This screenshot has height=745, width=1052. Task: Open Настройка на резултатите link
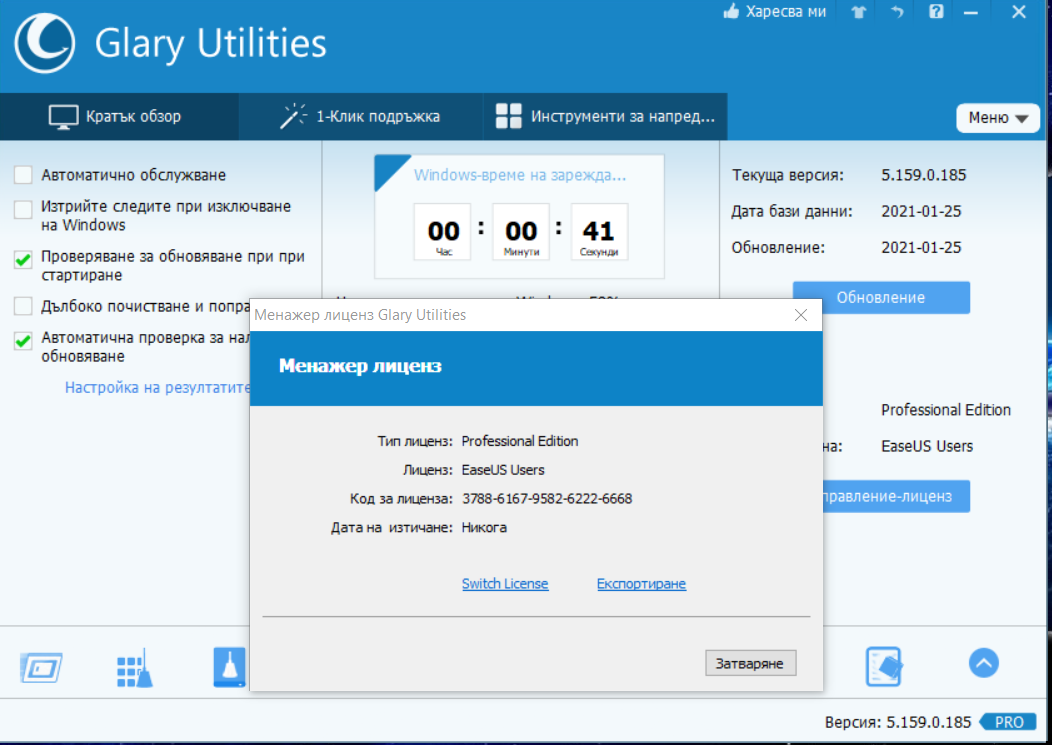(157, 387)
